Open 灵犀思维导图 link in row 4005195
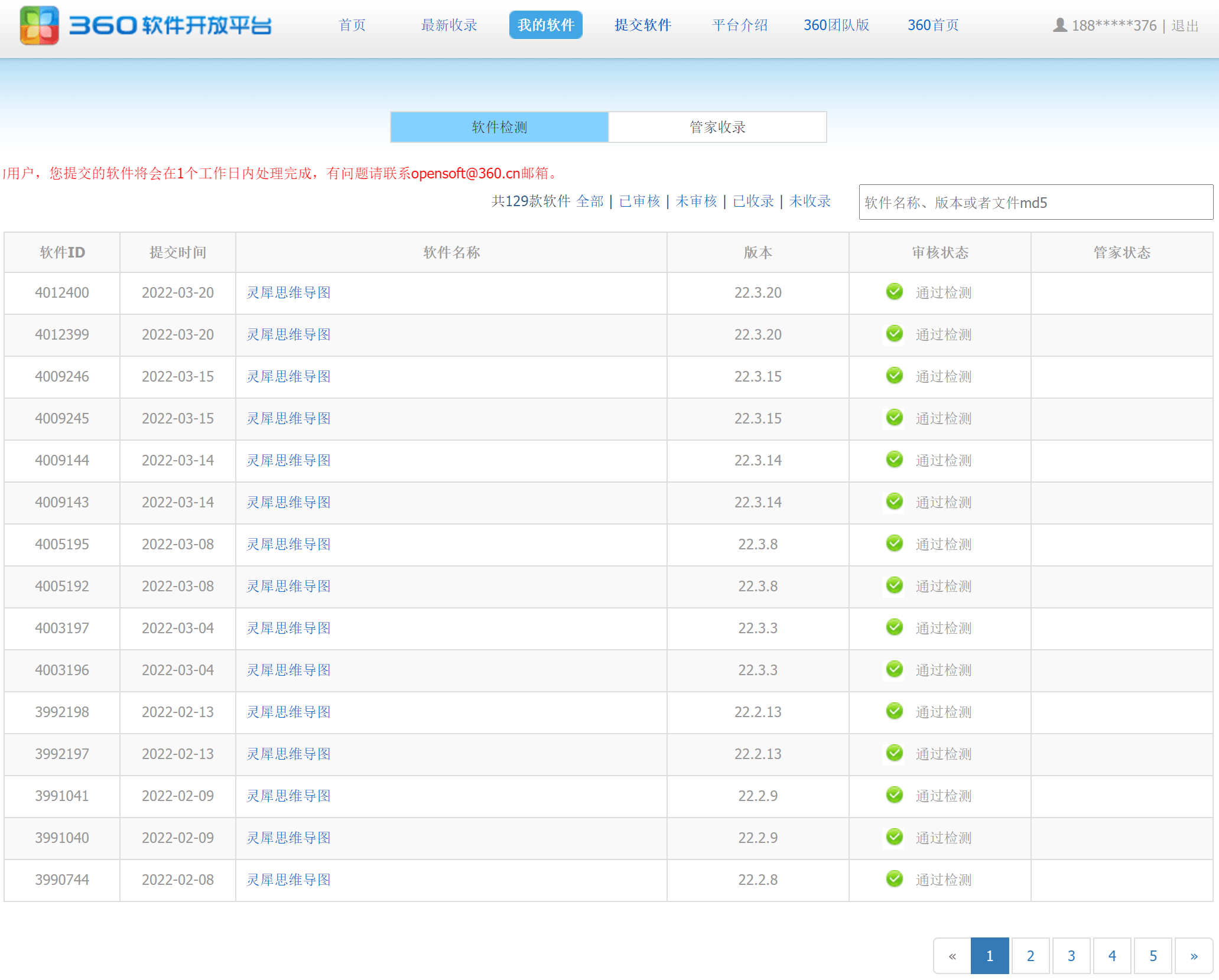Screen dimensions: 1219x980 pos(288,544)
